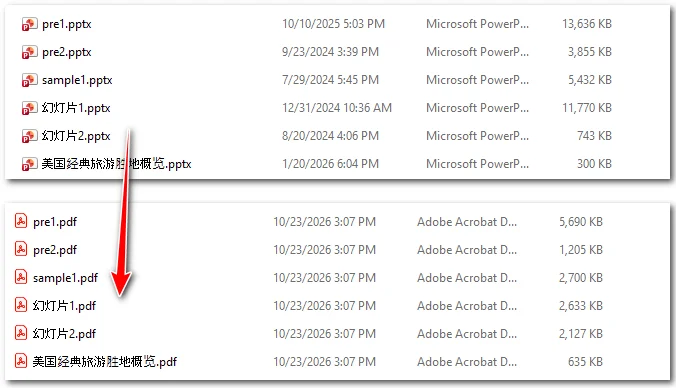Viewport: 676px width, 388px height.
Task: Click the PDF icon of pre2.pdf
Action: click(x=21, y=249)
